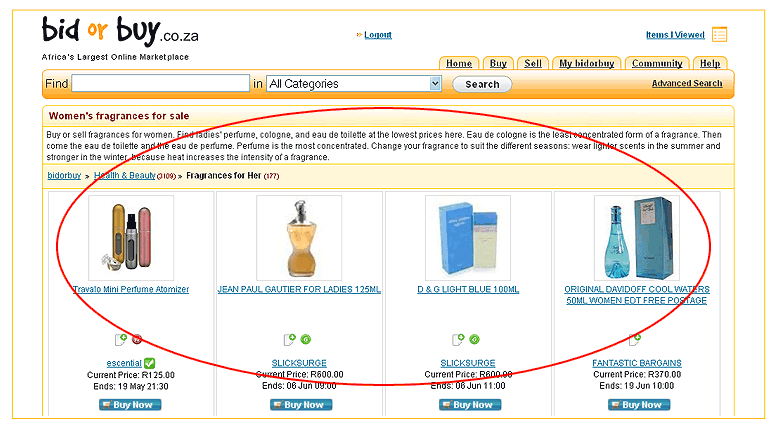Screen dimensions: 777x430
Task: Click verified checkmark next to escential seller
Action: point(149,363)
